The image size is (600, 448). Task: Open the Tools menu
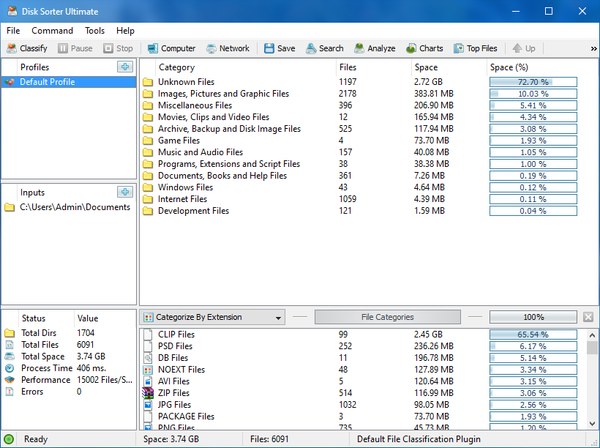pyautogui.click(x=94, y=31)
